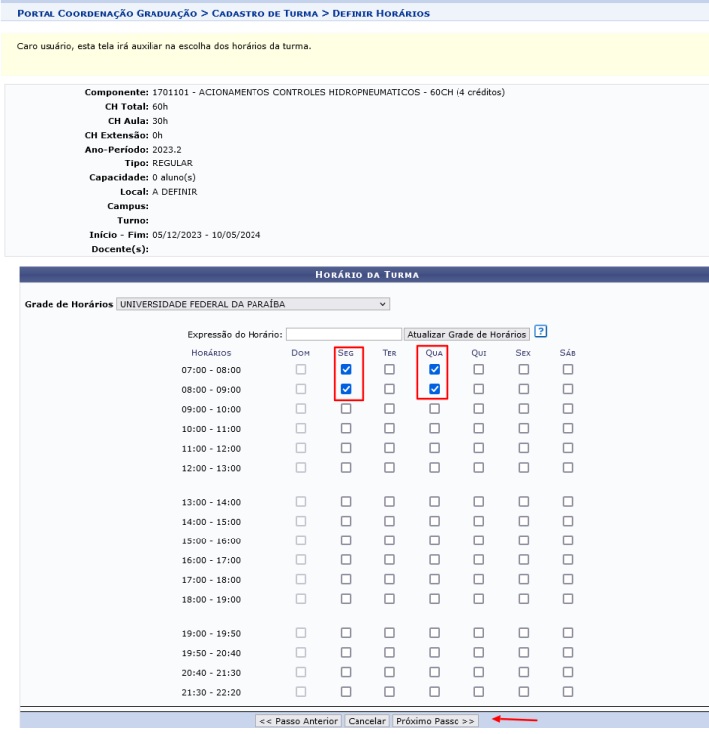Select the Dom column header

coord(300,353)
